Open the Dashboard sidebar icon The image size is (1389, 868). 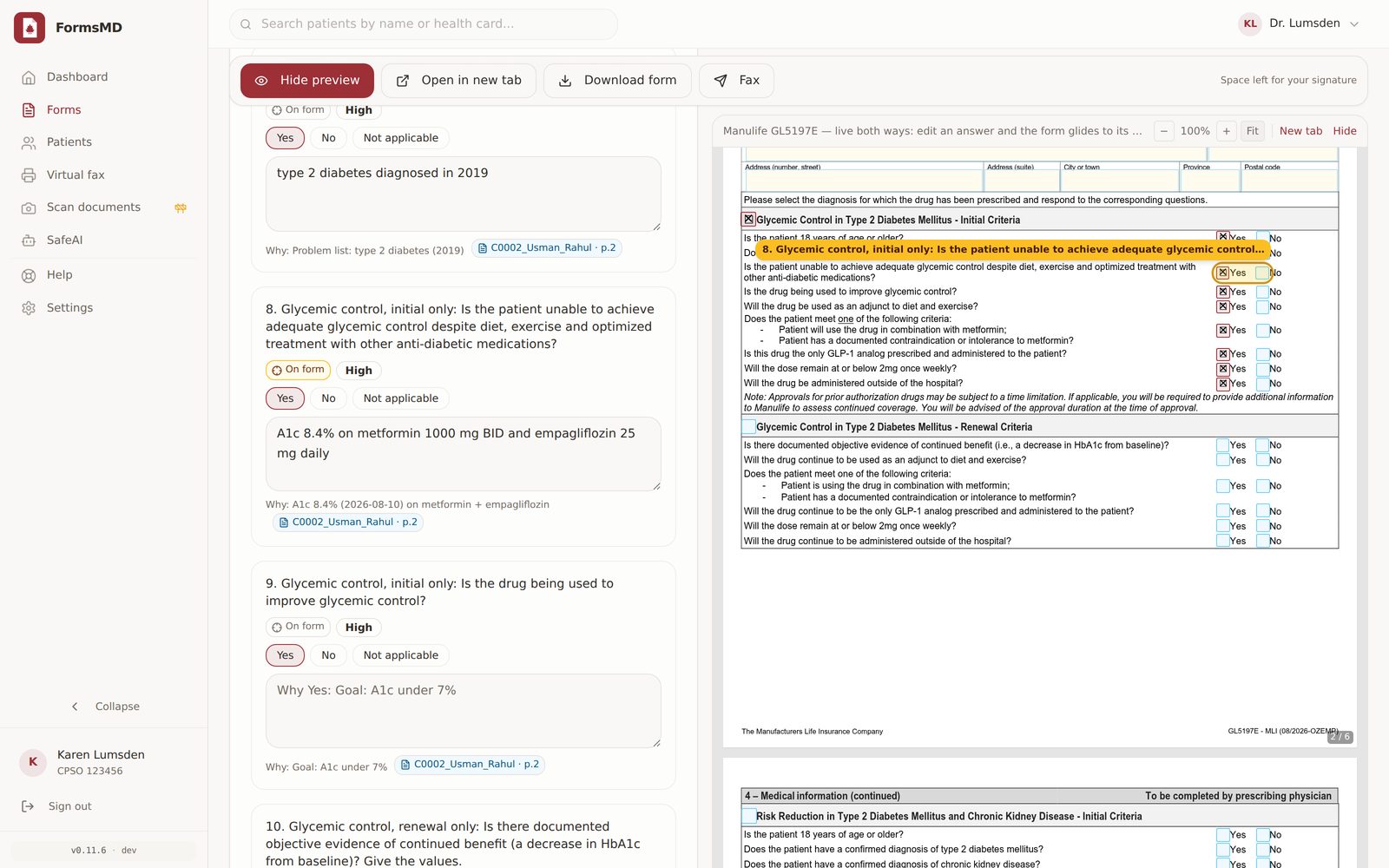[29, 77]
